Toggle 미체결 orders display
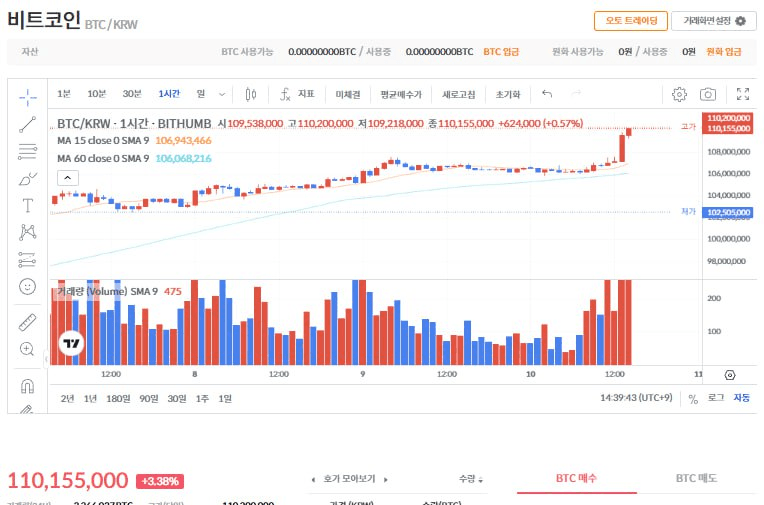The width and height of the screenshot is (764, 505). [x=348, y=95]
